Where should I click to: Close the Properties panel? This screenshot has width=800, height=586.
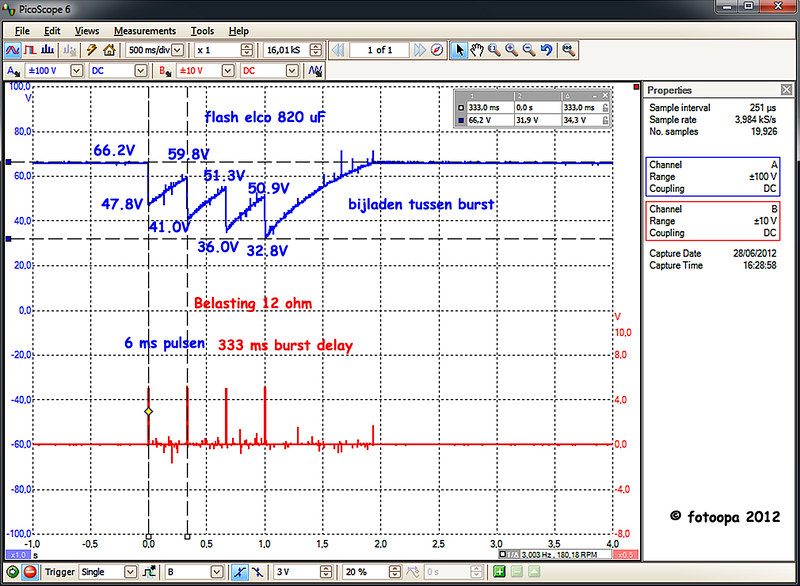[x=786, y=90]
